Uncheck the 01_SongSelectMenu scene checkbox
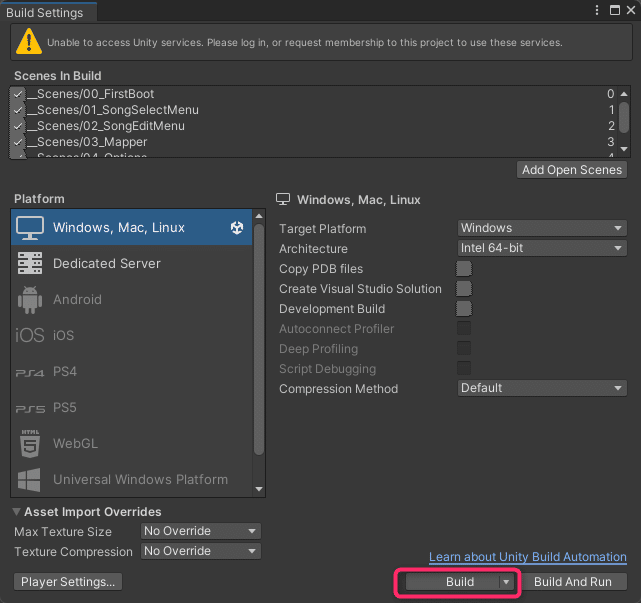This screenshot has height=603, width=641. pyautogui.click(x=18, y=110)
